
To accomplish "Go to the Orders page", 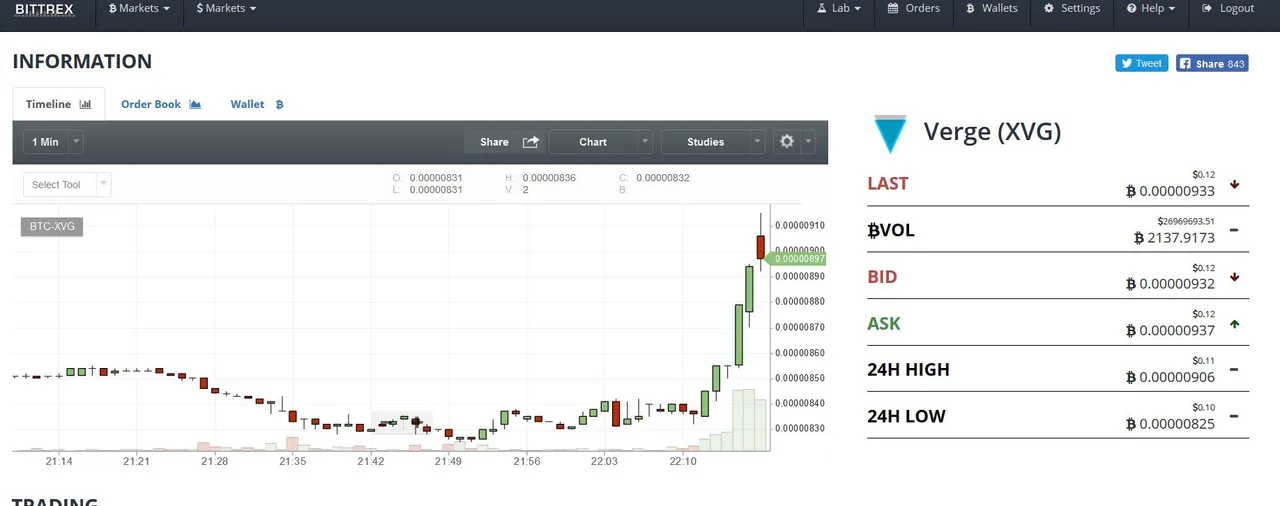I will [x=913, y=9].
